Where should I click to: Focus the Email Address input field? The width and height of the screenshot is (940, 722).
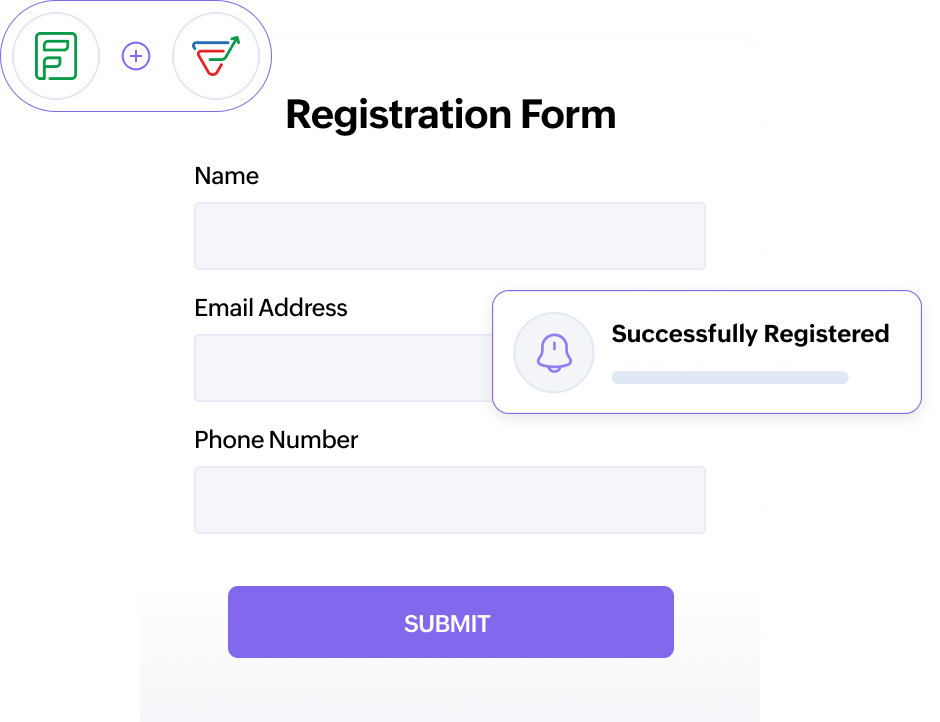(x=342, y=368)
